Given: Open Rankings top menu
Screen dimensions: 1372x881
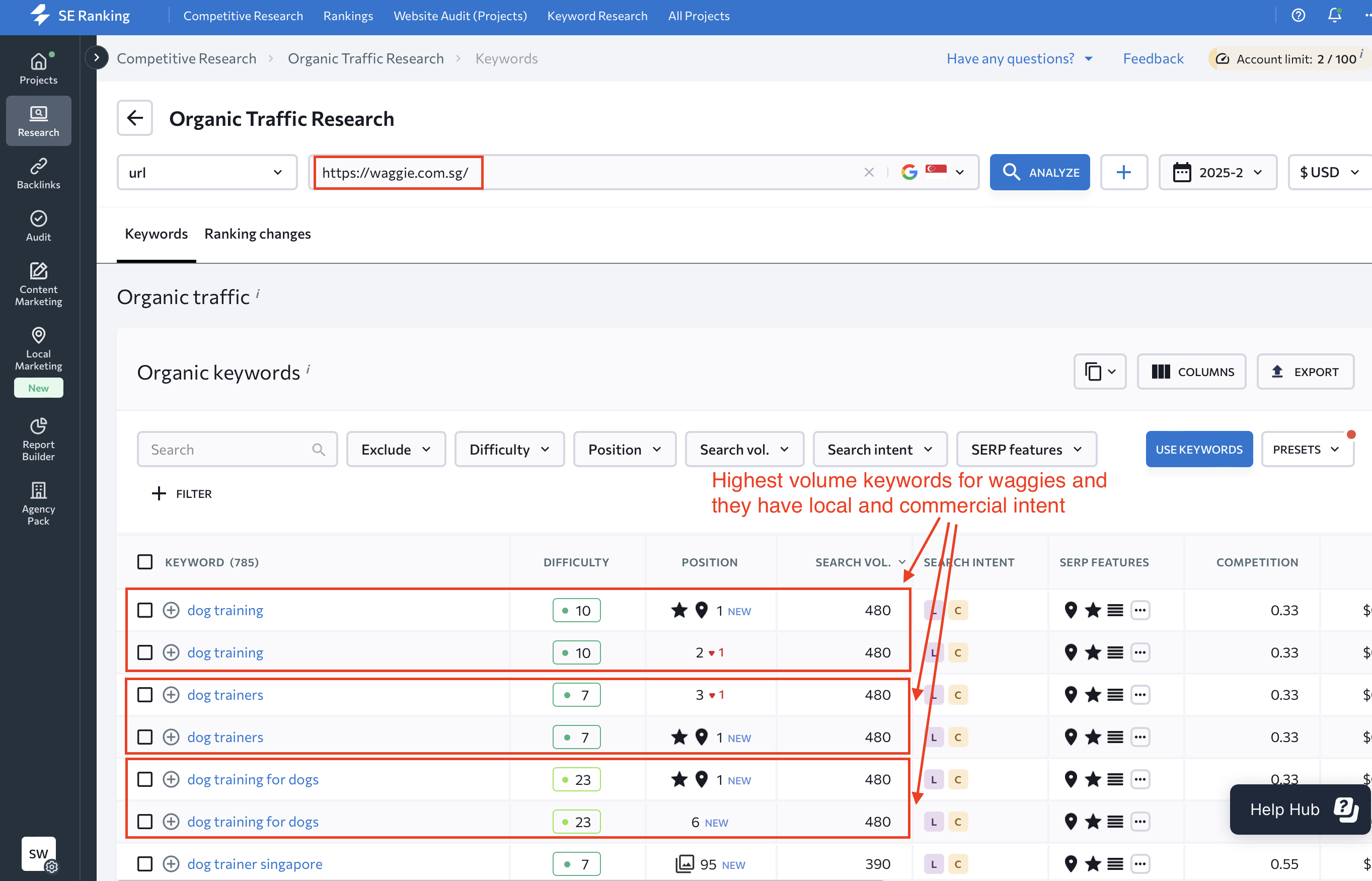Looking at the screenshot, I should point(348,16).
